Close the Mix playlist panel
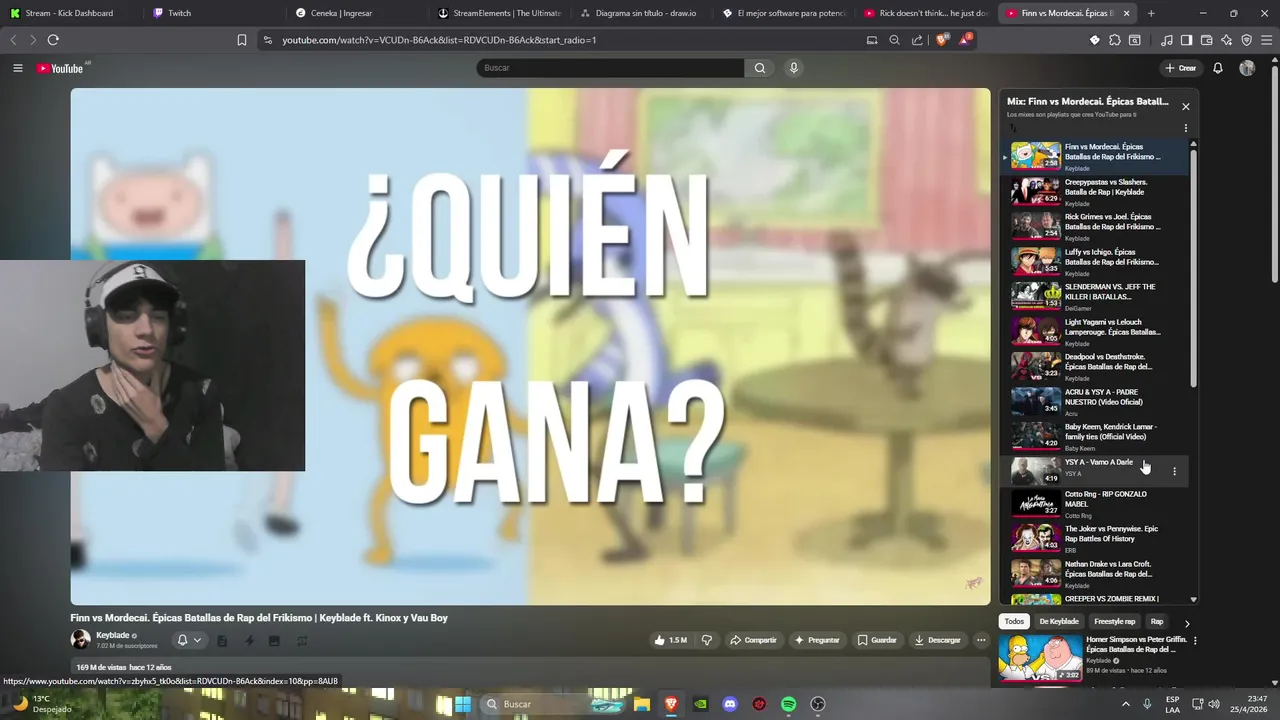Image resolution: width=1280 pixels, height=720 pixels. (x=1186, y=106)
